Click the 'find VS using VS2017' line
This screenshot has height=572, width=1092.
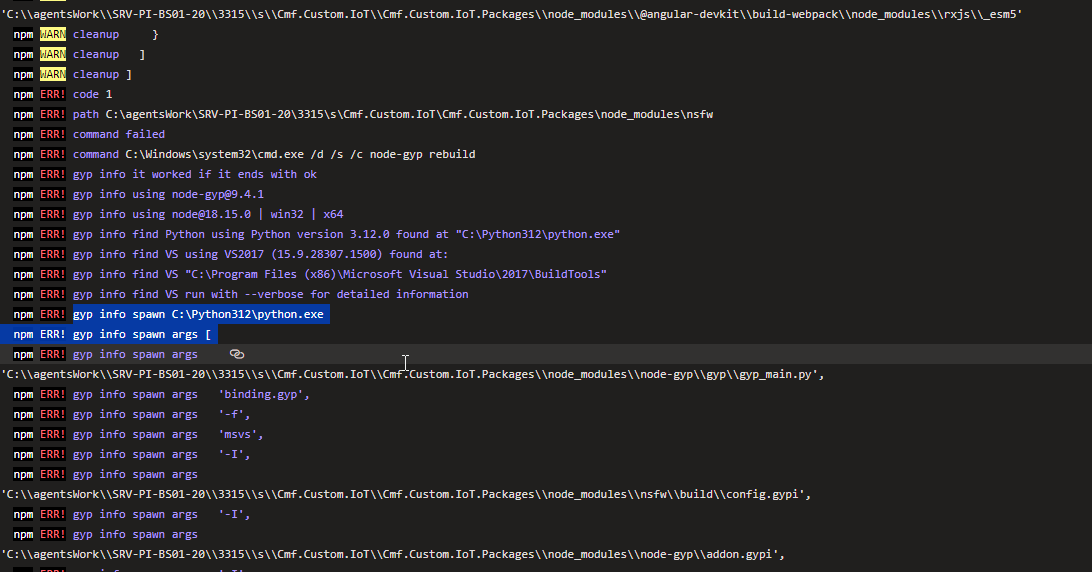pos(231,254)
